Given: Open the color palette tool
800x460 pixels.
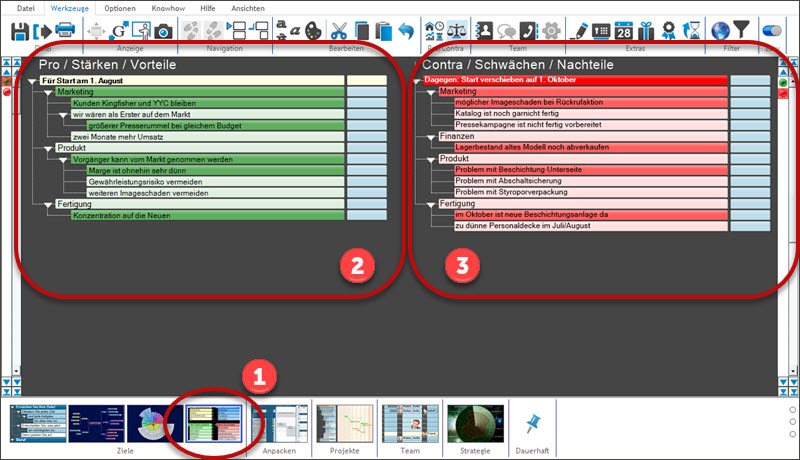Looking at the screenshot, I should point(311,31).
